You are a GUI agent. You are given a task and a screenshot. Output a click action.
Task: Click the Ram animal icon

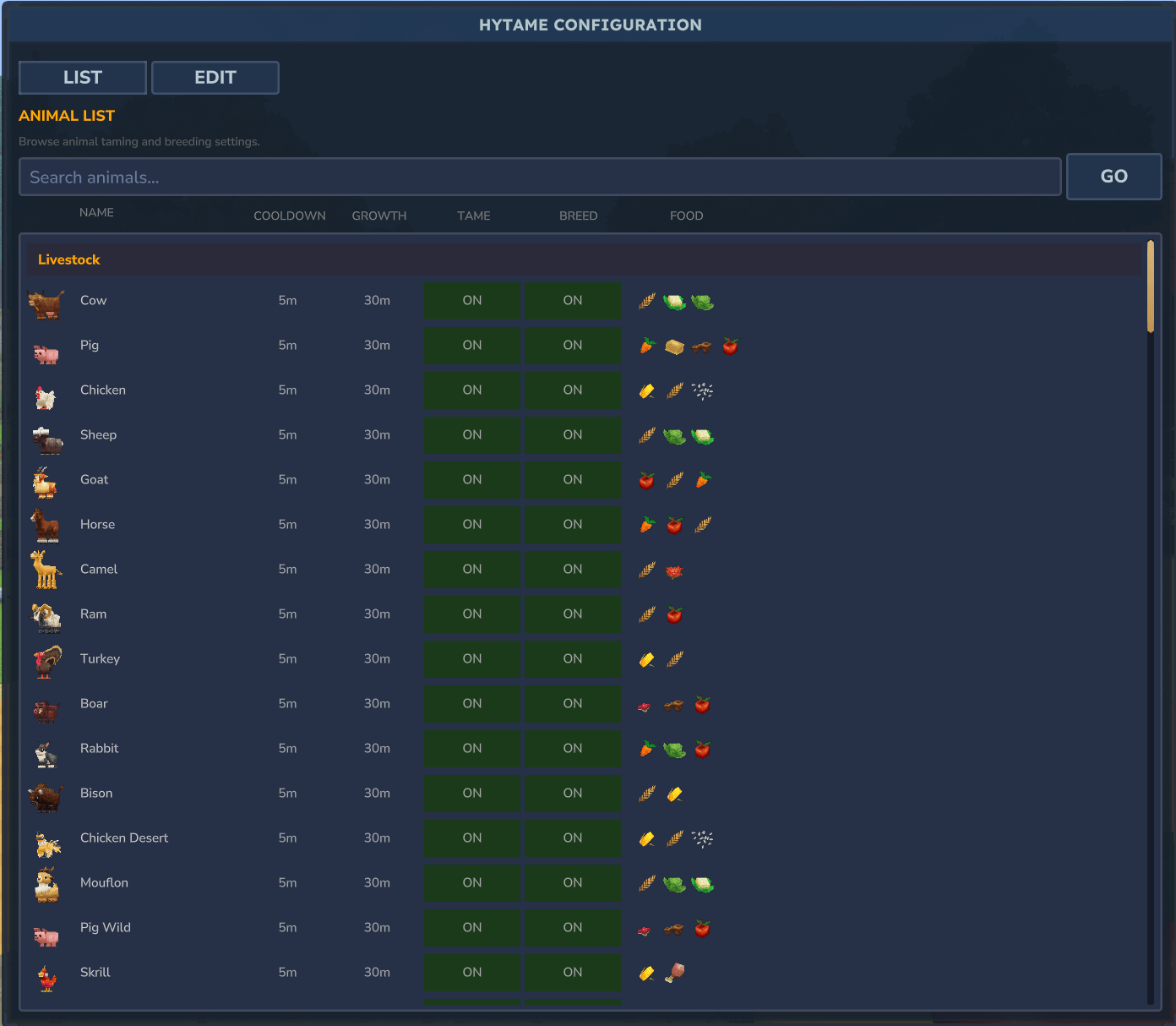click(x=46, y=617)
